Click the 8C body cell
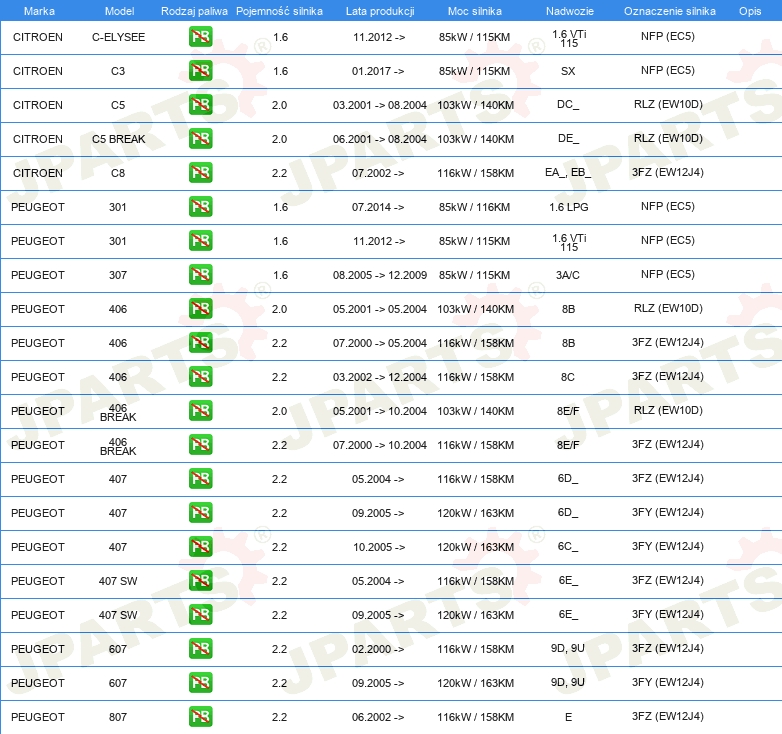The image size is (782, 734). pos(568,377)
